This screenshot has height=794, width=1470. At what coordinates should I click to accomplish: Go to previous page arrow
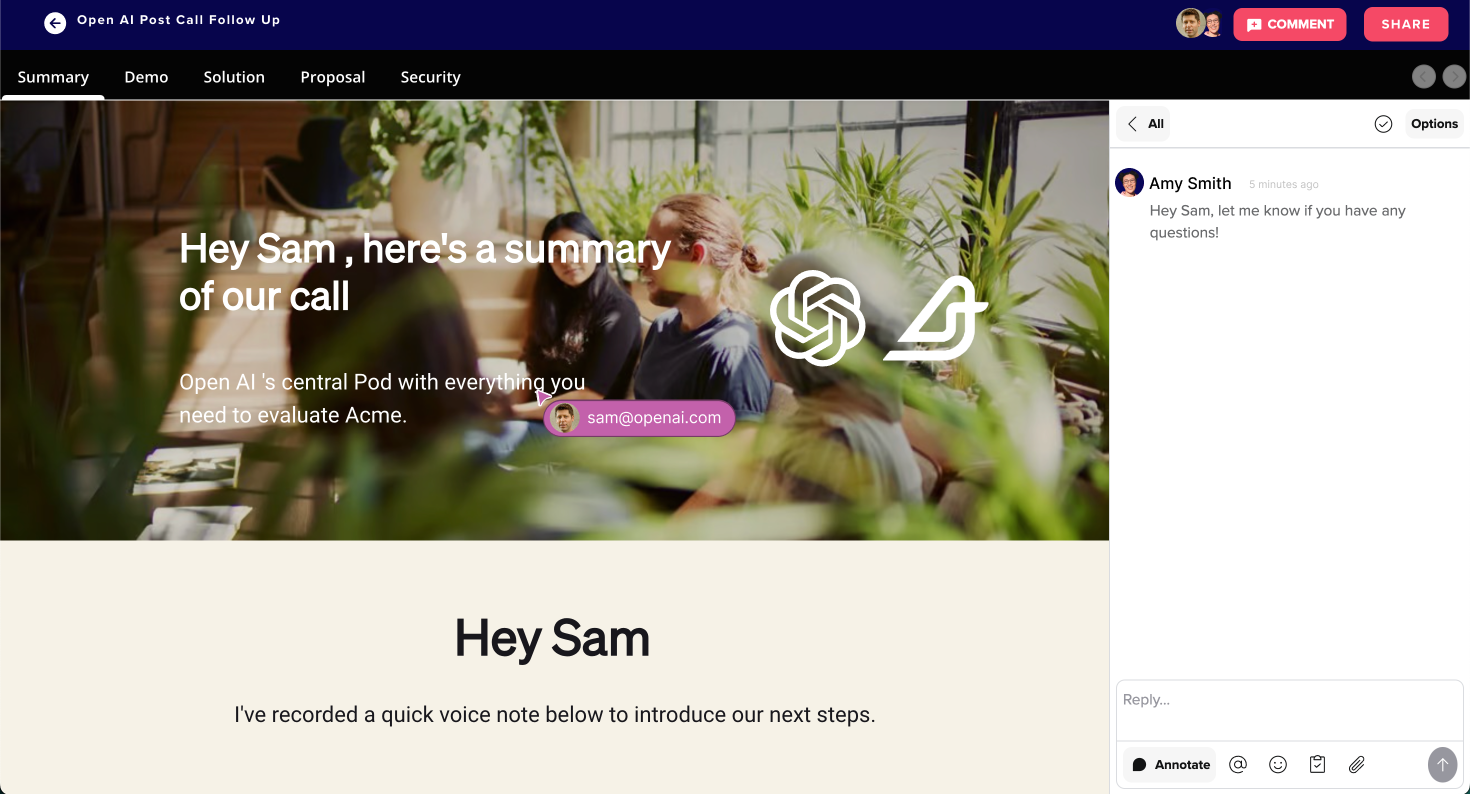coord(1424,76)
